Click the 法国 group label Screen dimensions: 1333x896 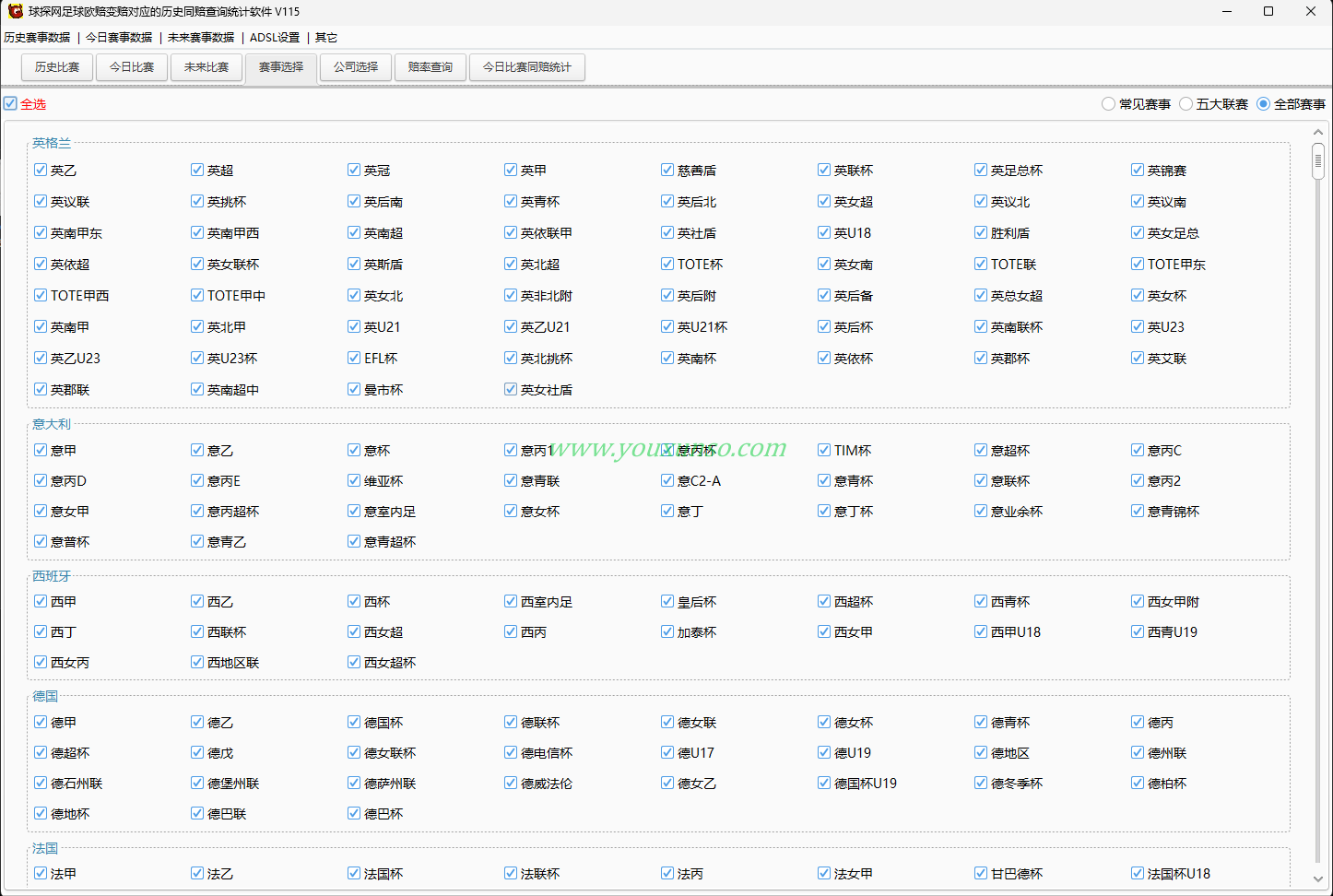(45, 848)
